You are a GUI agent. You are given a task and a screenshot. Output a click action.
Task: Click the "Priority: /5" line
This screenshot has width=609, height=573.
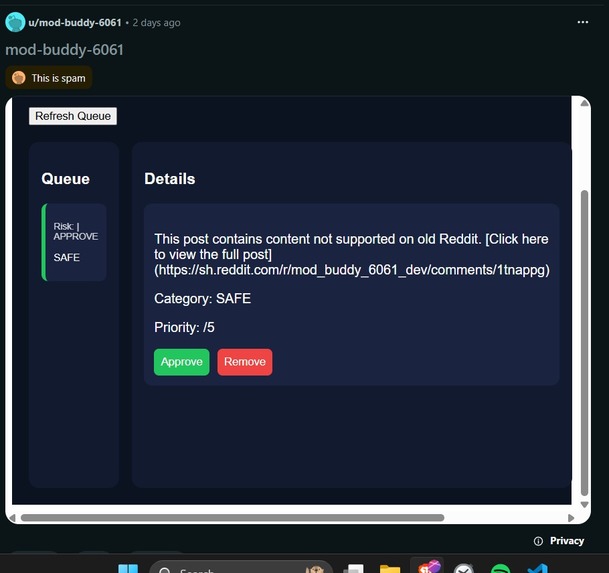tap(184, 327)
